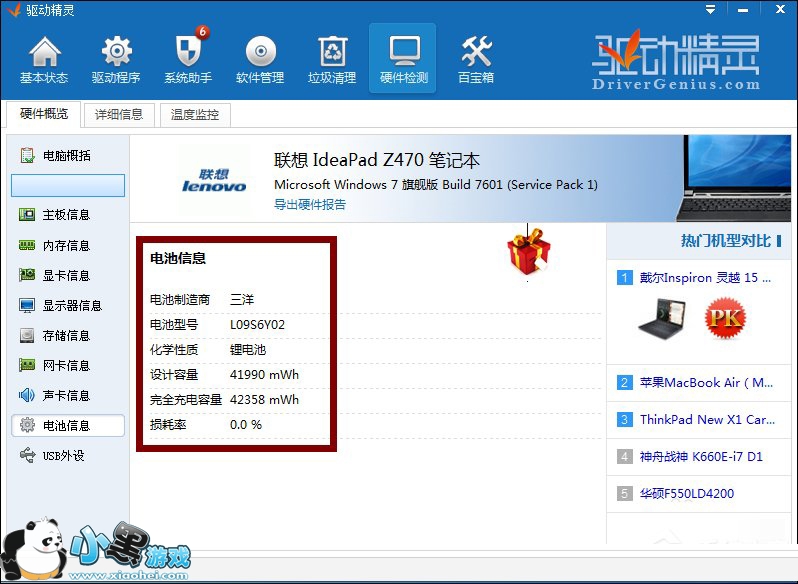The image size is (798, 584).
Task: Click the red gift box icon
Action: click(529, 251)
